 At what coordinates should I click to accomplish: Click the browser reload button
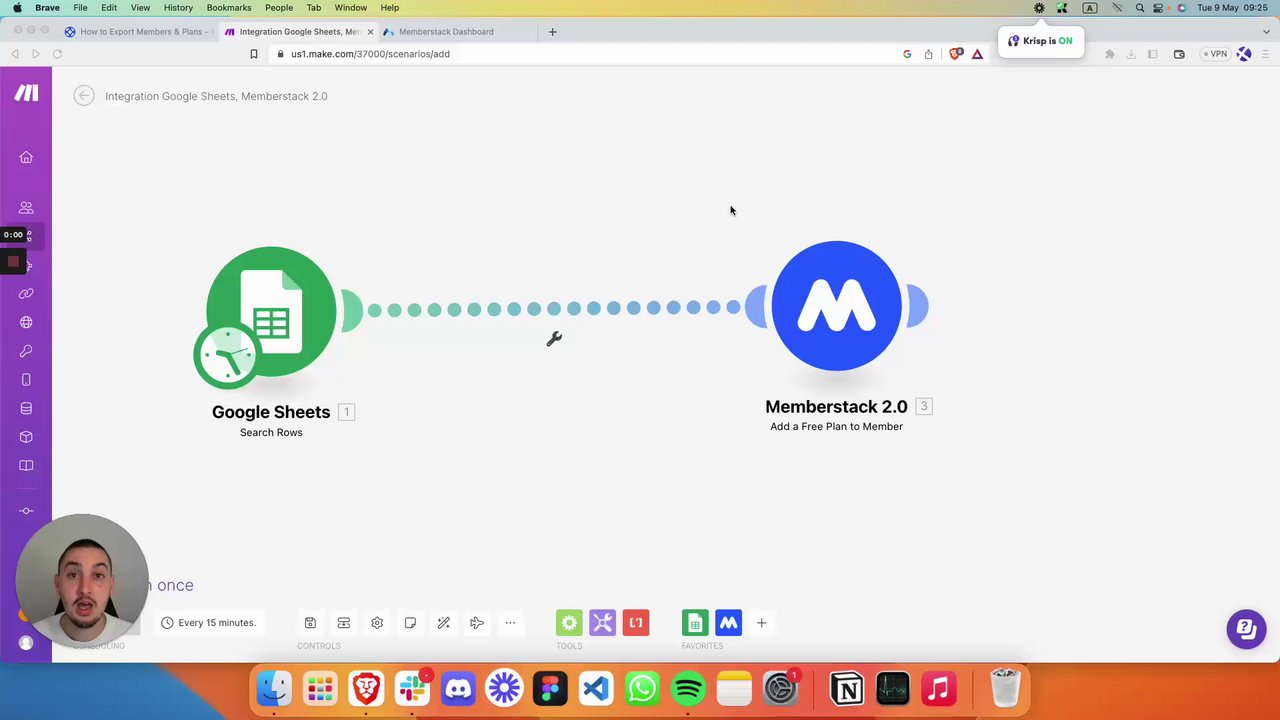click(57, 54)
